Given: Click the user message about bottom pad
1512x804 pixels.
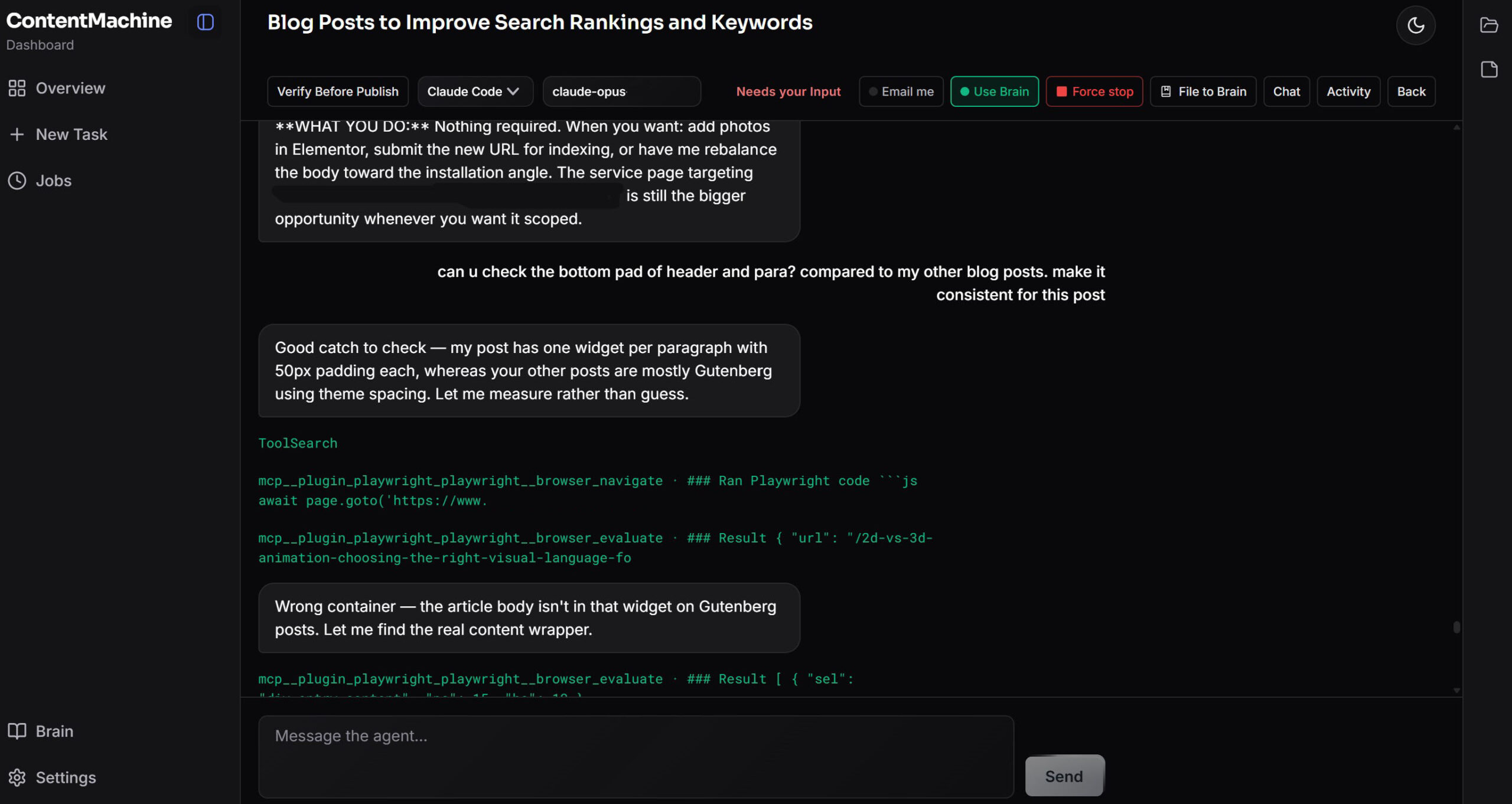Looking at the screenshot, I should [771, 283].
